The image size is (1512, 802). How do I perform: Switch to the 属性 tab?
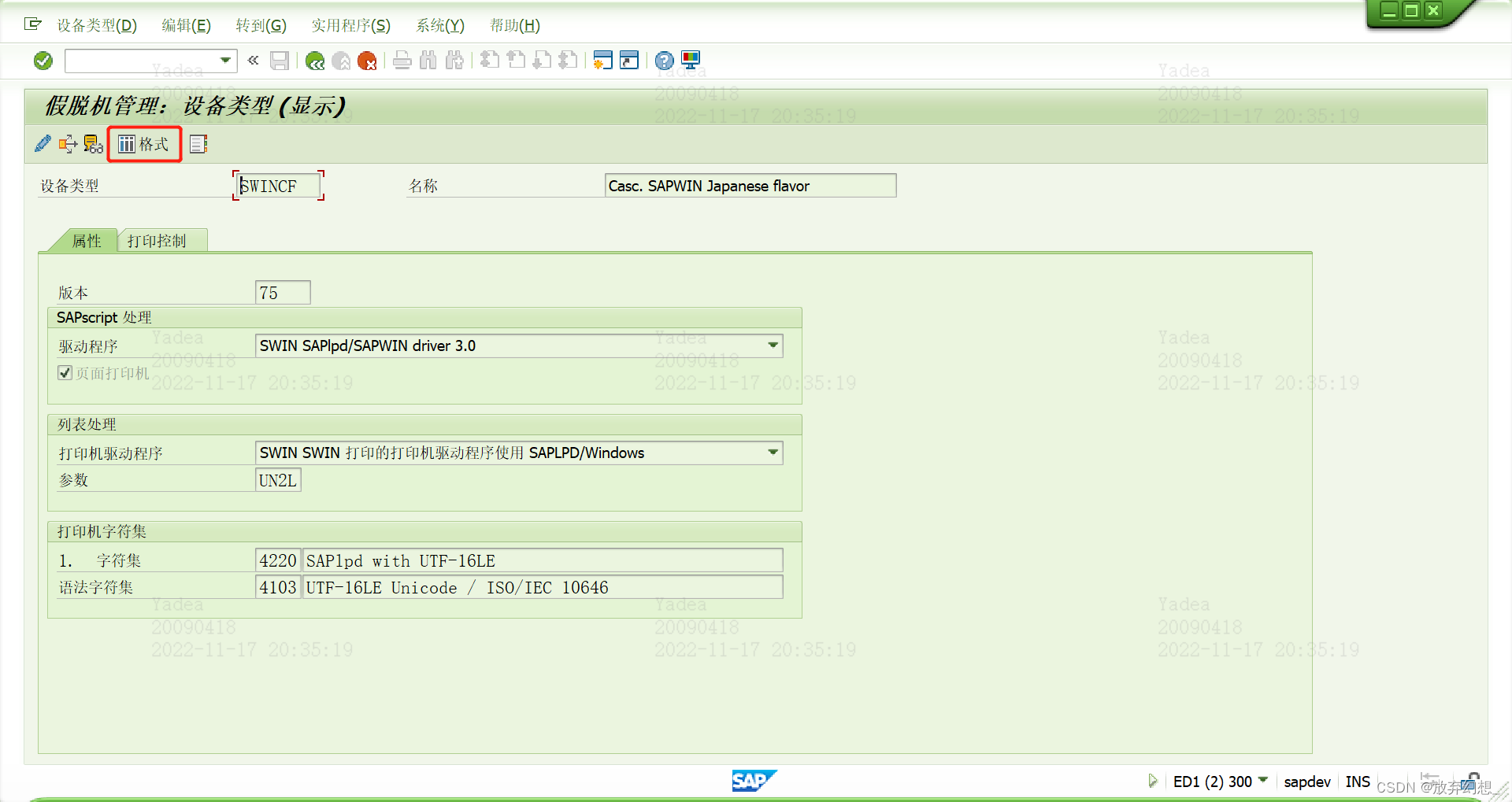87,241
